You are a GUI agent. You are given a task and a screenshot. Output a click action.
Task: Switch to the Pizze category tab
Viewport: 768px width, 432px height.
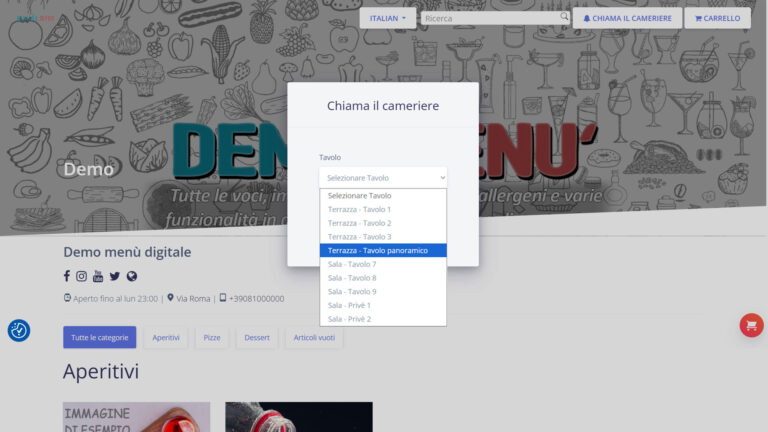point(212,338)
